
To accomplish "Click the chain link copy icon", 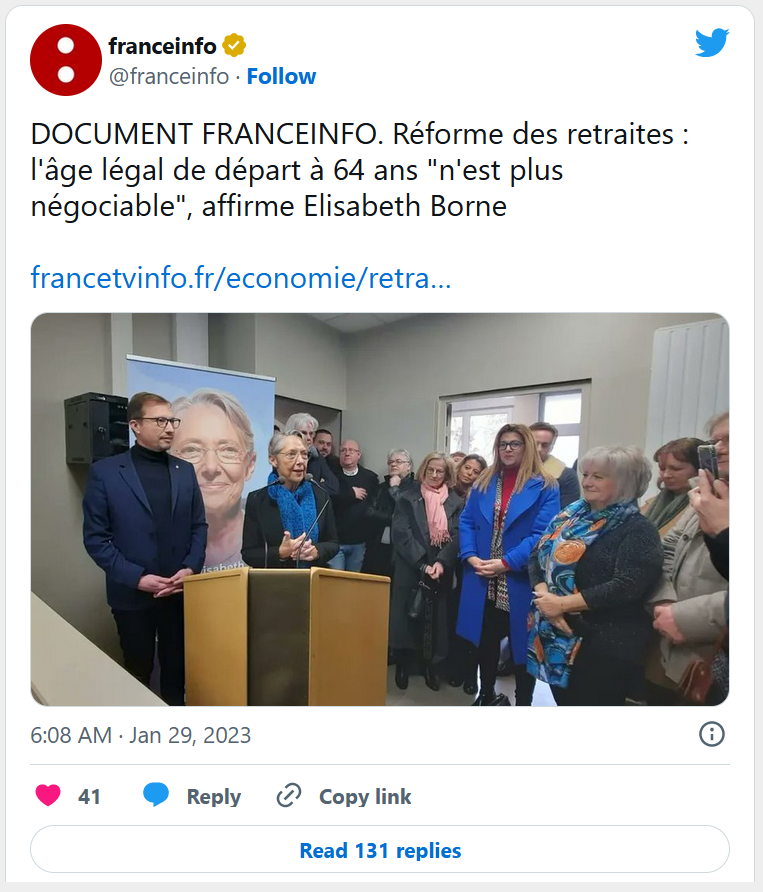I will pos(288,795).
